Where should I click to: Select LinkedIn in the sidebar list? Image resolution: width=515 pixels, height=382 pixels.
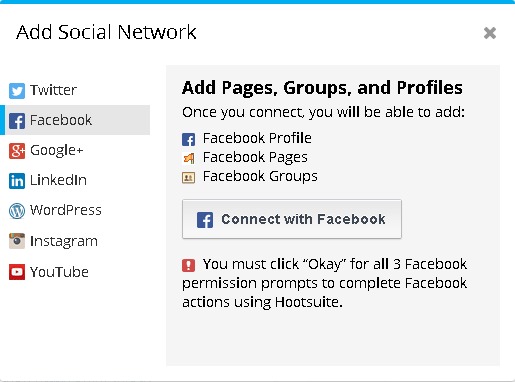pos(76,180)
